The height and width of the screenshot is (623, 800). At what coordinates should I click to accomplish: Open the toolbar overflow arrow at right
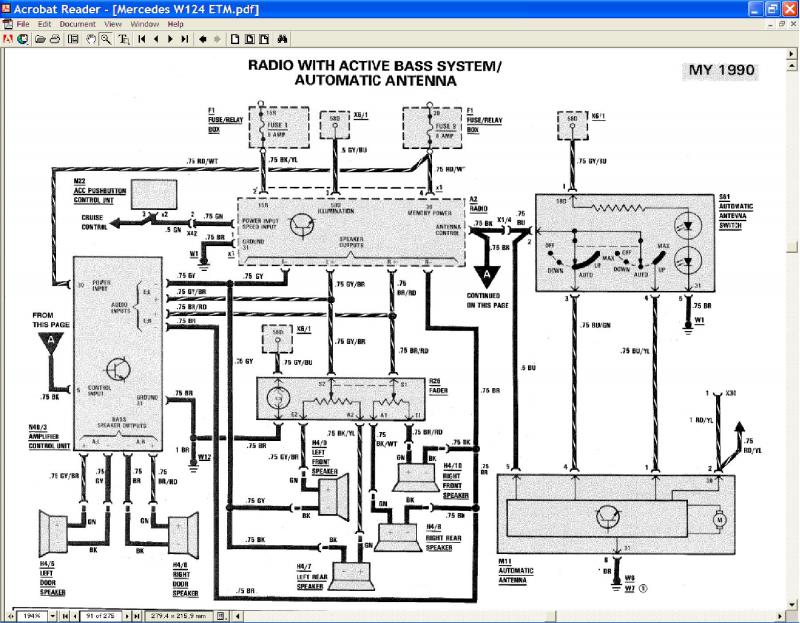(x=792, y=53)
